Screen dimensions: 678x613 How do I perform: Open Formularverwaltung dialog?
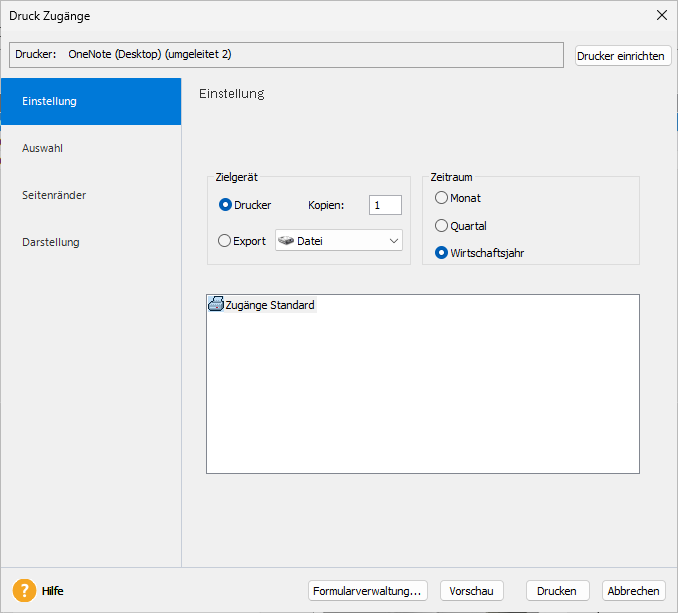tap(369, 591)
